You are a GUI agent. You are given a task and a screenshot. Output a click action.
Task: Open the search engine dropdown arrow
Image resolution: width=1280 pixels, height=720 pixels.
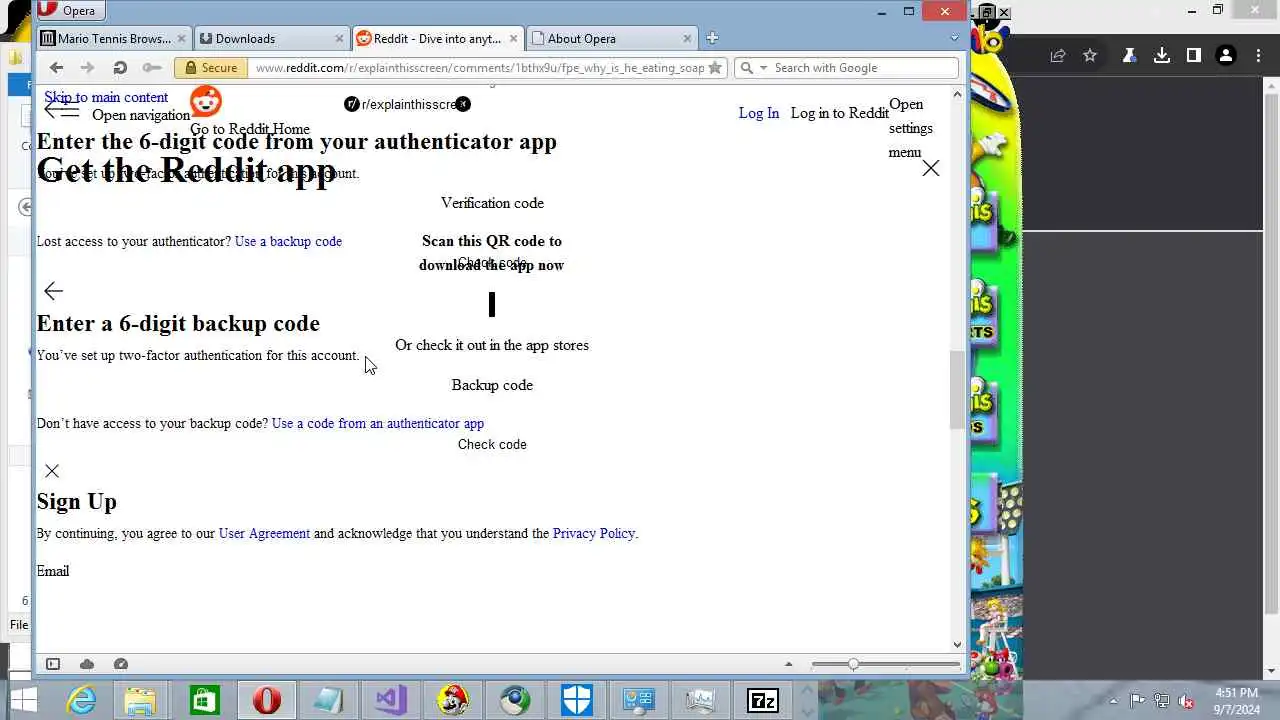click(x=764, y=68)
